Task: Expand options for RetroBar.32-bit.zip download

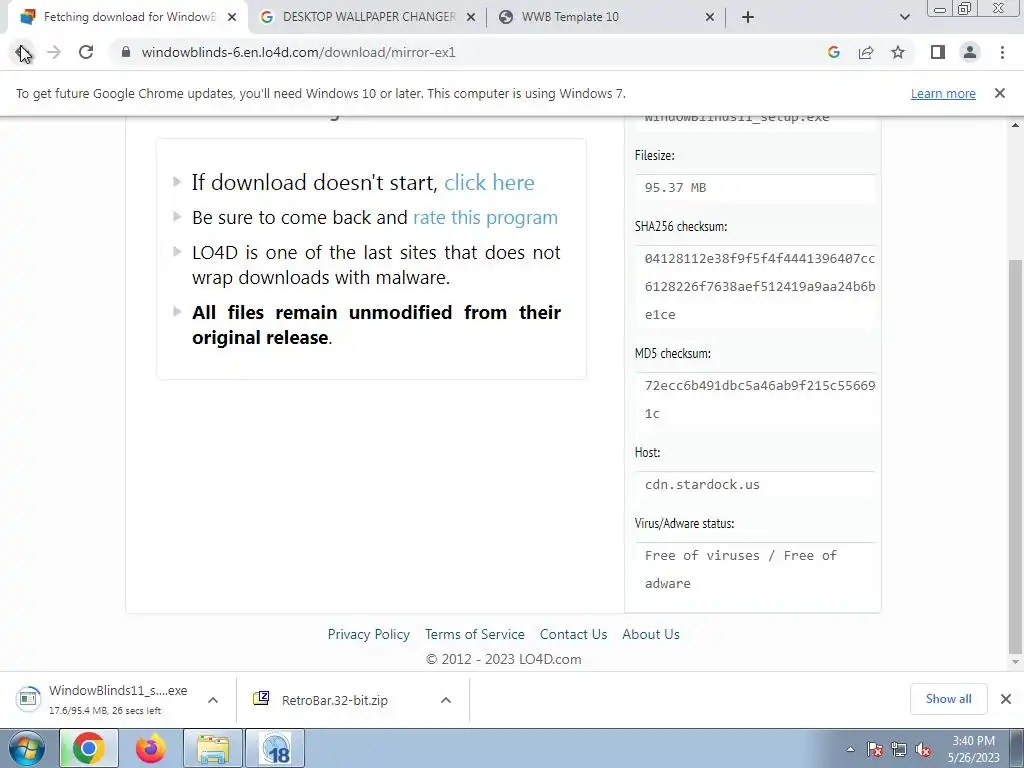Action: [x=446, y=700]
